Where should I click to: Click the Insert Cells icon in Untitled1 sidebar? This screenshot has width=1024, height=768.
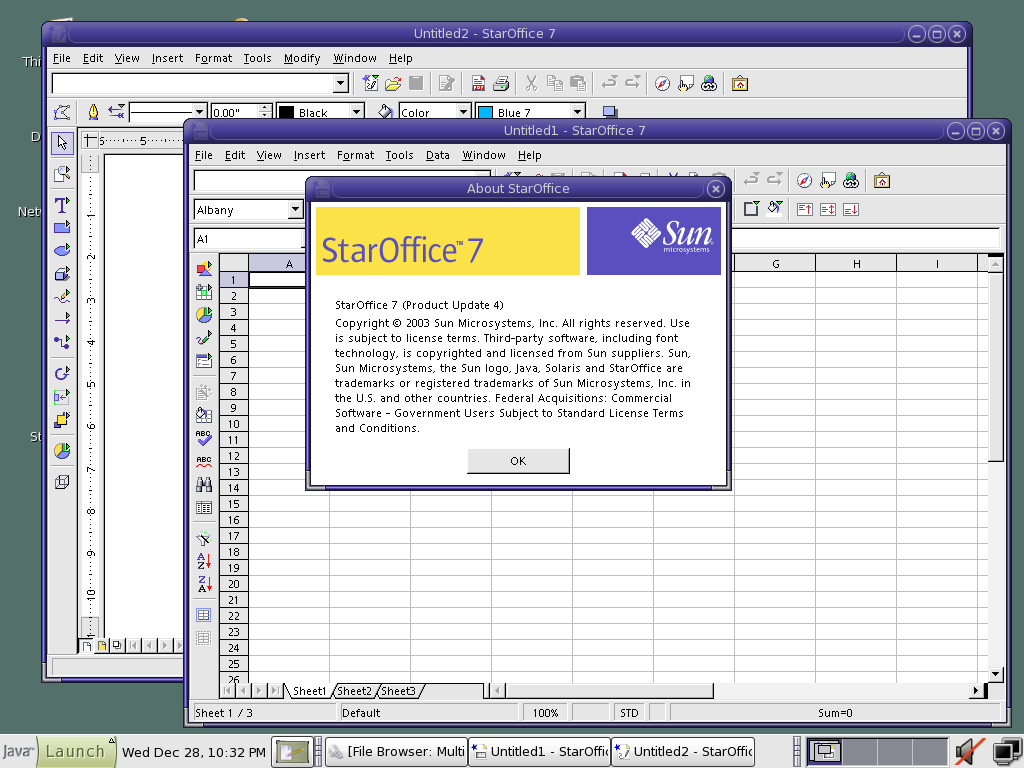204,291
